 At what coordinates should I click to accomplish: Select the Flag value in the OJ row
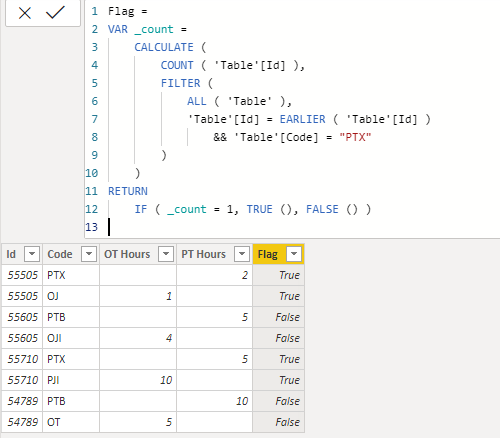click(279, 296)
